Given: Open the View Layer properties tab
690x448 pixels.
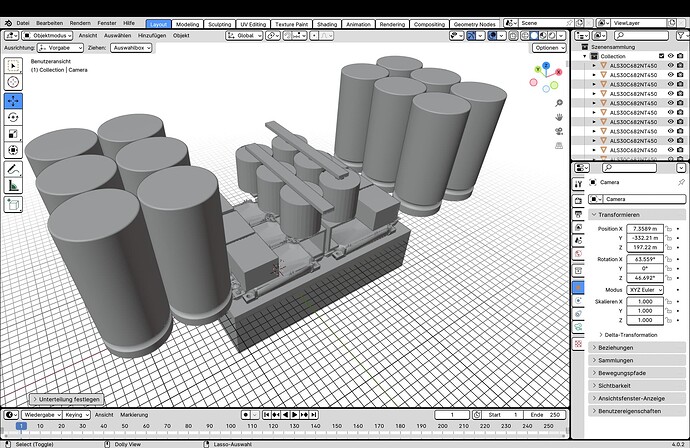Looking at the screenshot, I should click(x=579, y=228).
